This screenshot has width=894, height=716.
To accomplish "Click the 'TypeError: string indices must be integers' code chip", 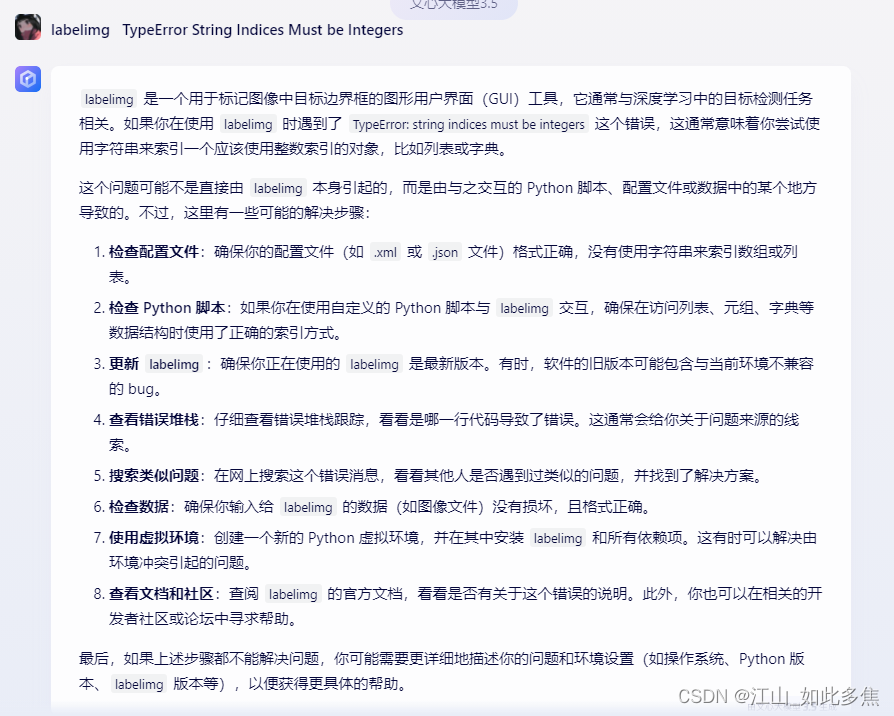I will coord(469,124).
